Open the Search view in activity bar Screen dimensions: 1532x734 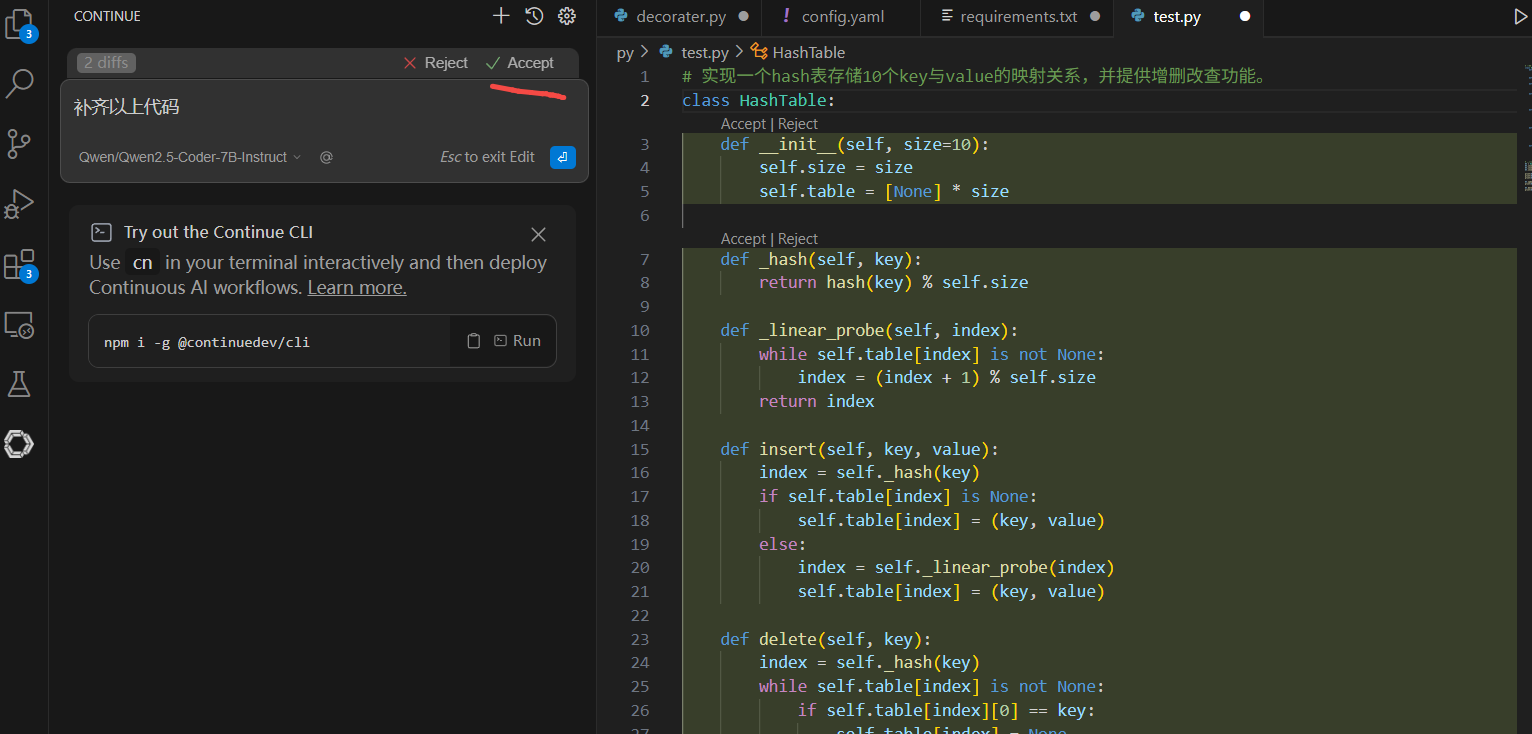pyautogui.click(x=20, y=84)
